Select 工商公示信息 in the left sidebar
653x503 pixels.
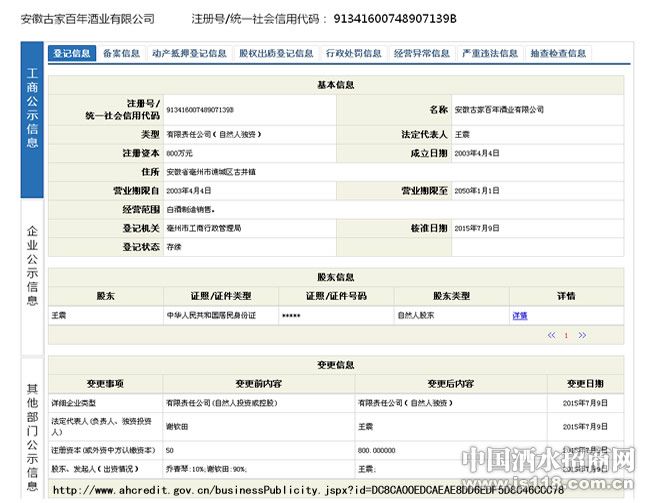point(32,120)
